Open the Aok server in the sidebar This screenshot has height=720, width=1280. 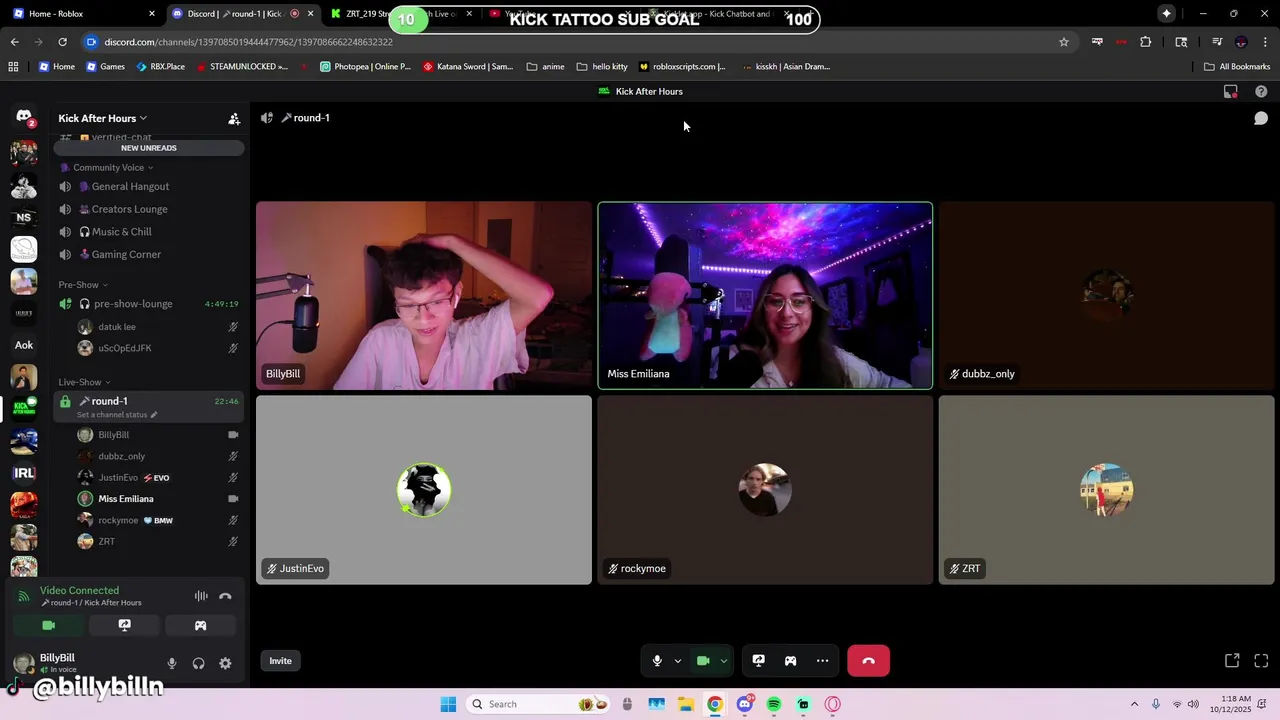click(x=24, y=345)
